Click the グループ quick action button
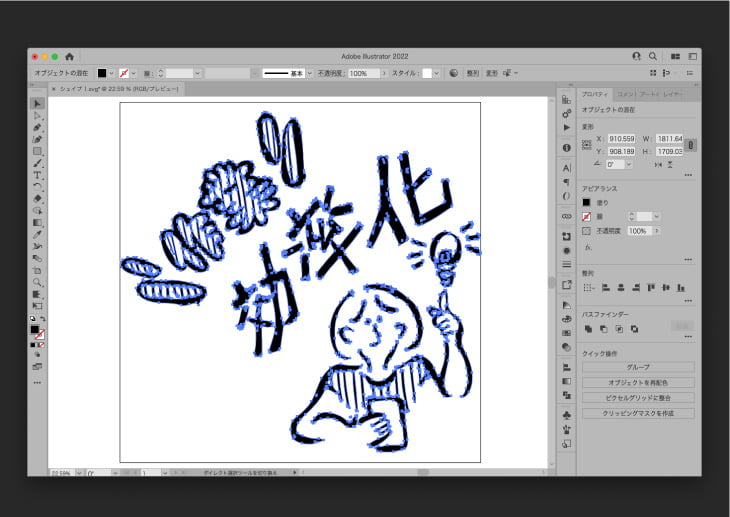 click(637, 367)
